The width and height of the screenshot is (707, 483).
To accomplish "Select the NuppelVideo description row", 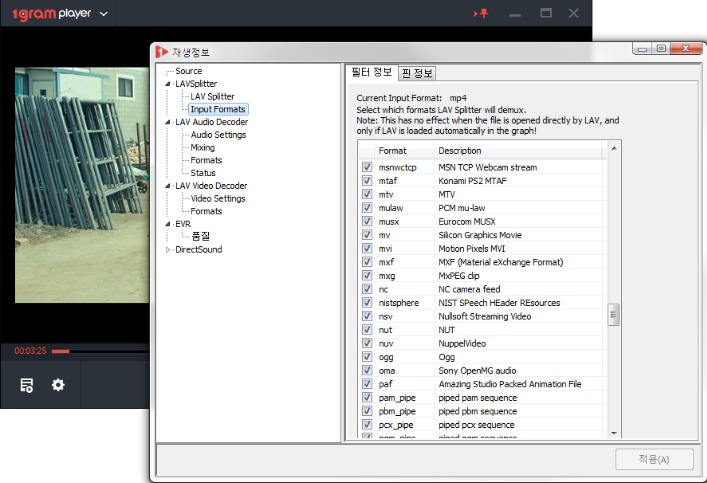I will (482, 343).
